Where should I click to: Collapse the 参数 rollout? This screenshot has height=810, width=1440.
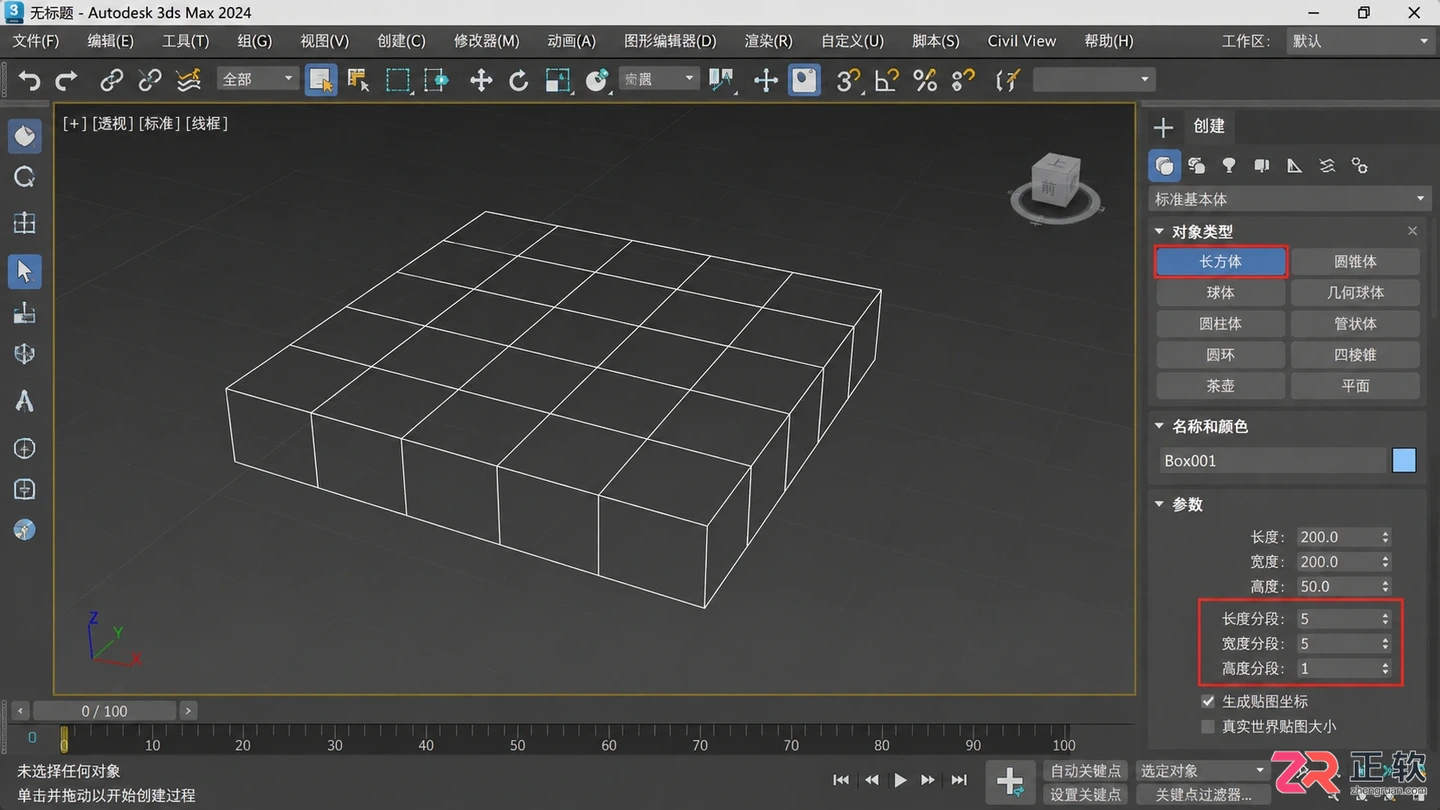(1160, 504)
